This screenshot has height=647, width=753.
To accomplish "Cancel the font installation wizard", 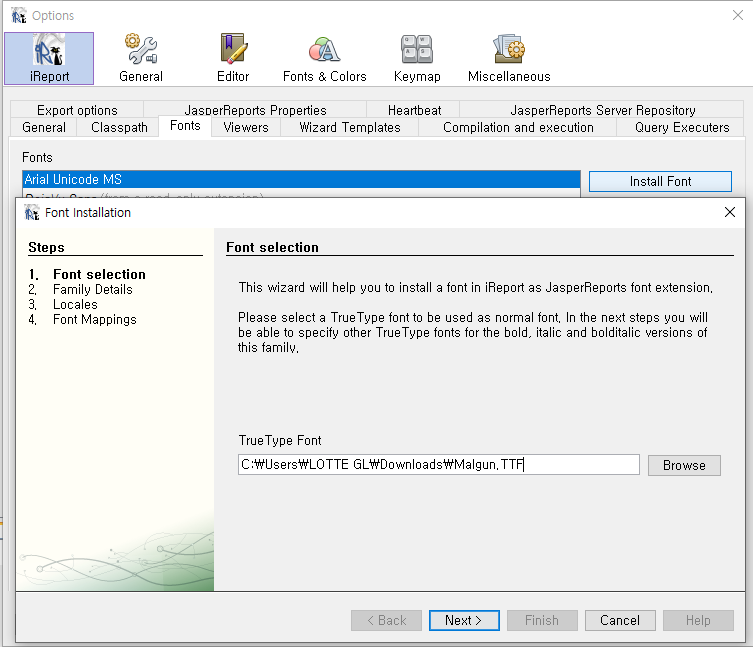I will (x=620, y=620).
